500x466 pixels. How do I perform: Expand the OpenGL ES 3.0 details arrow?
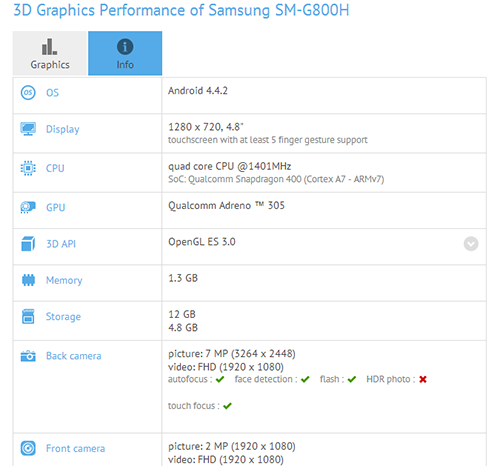(471, 244)
